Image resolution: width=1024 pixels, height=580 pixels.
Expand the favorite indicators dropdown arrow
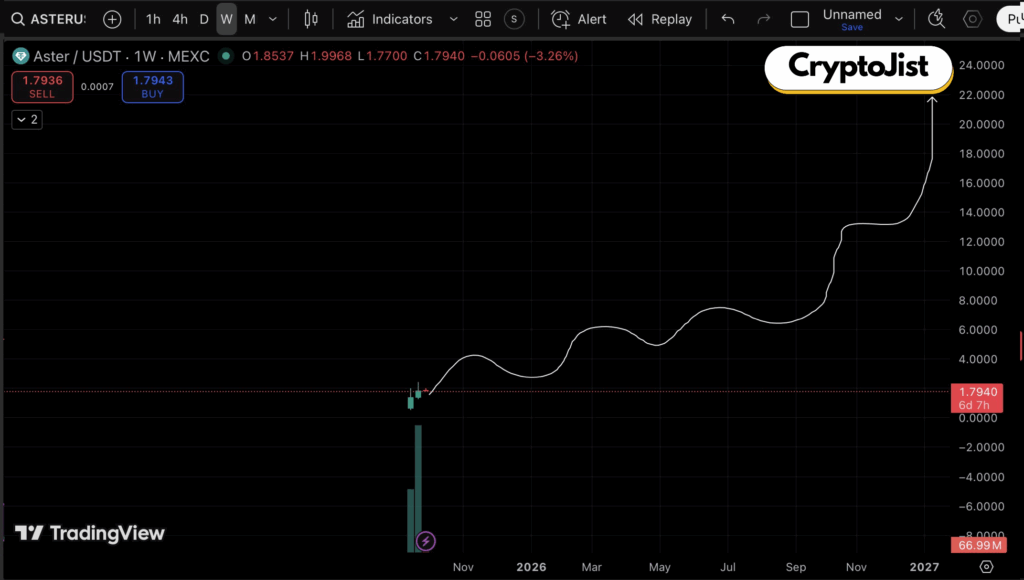(x=454, y=19)
